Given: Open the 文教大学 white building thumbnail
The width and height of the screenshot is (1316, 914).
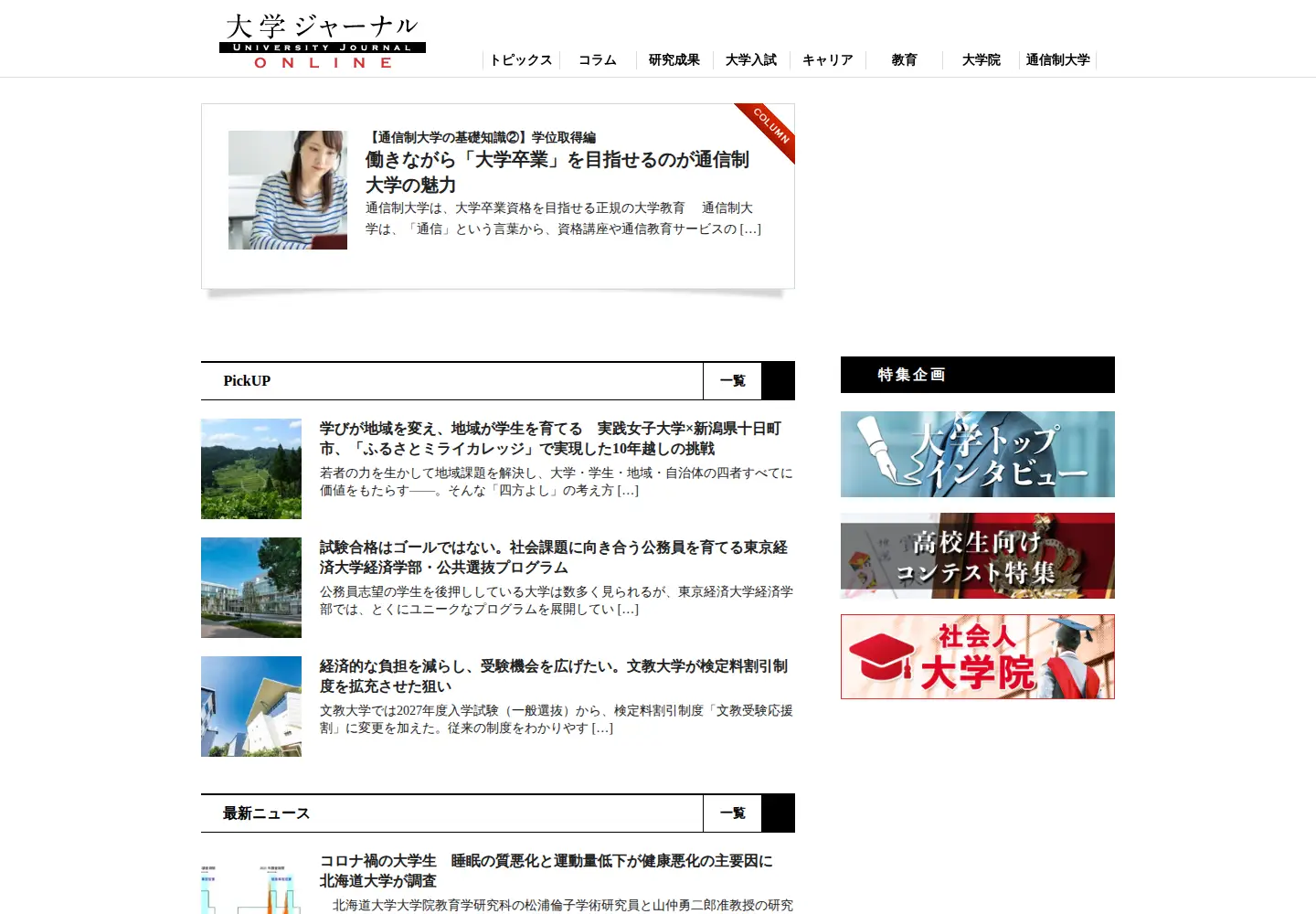Looking at the screenshot, I should coord(251,707).
